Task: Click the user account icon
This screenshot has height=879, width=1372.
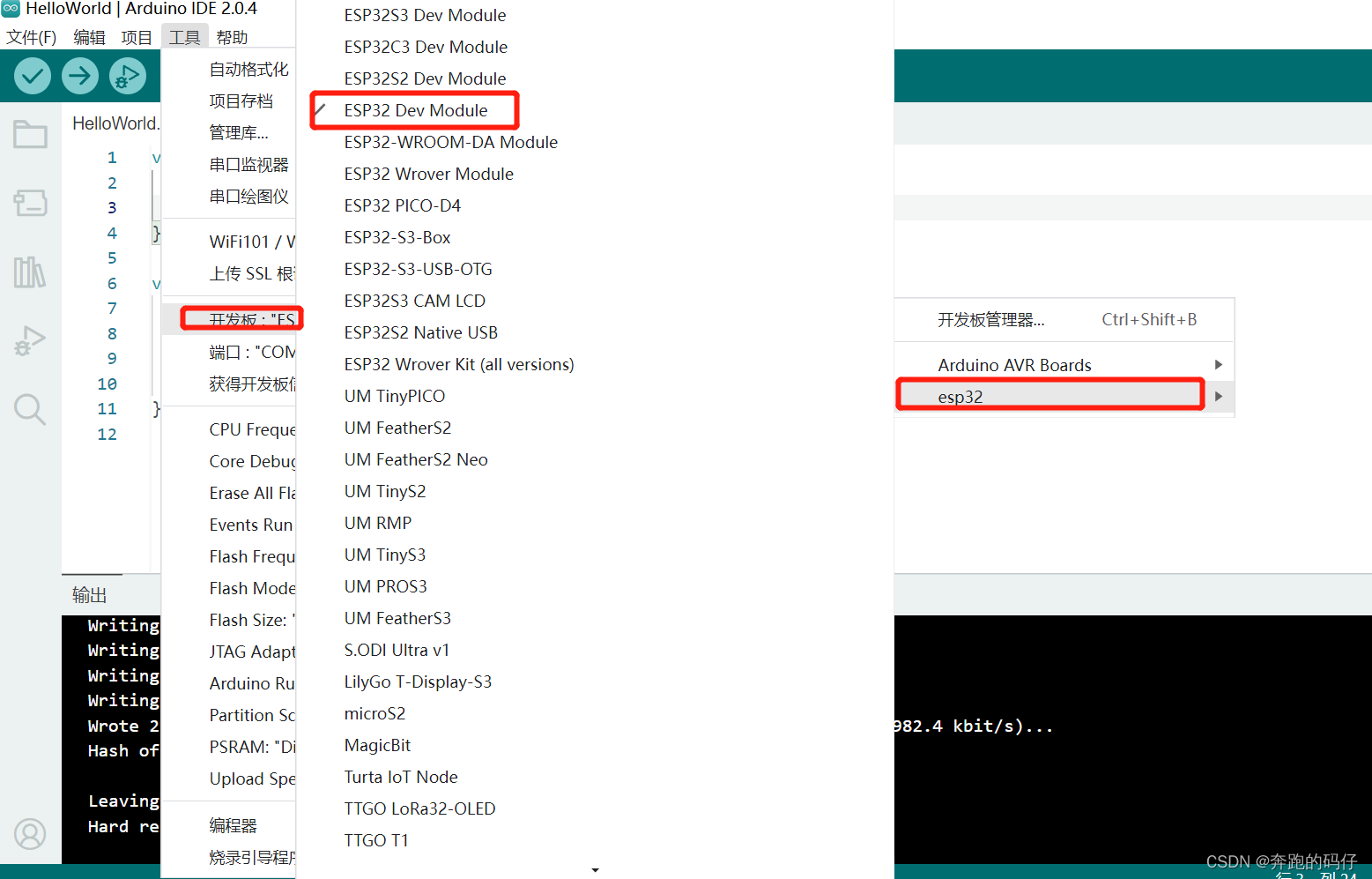Action: [30, 833]
